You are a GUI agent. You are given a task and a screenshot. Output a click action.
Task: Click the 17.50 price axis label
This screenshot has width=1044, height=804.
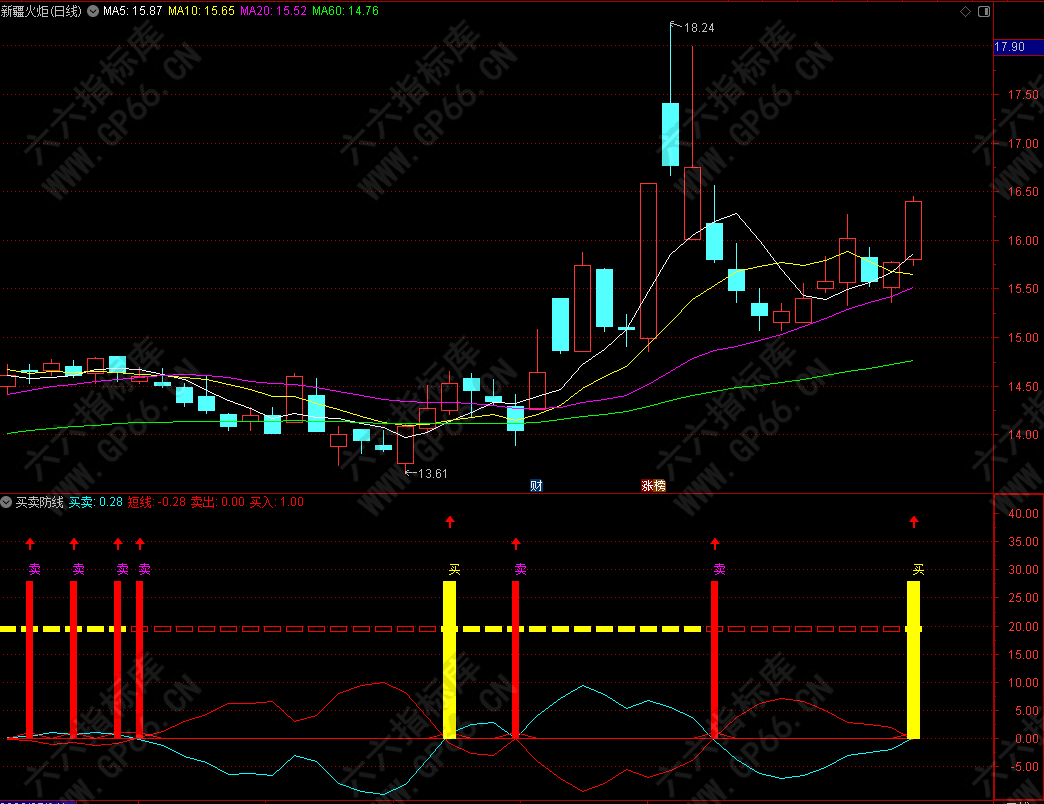[1023, 95]
